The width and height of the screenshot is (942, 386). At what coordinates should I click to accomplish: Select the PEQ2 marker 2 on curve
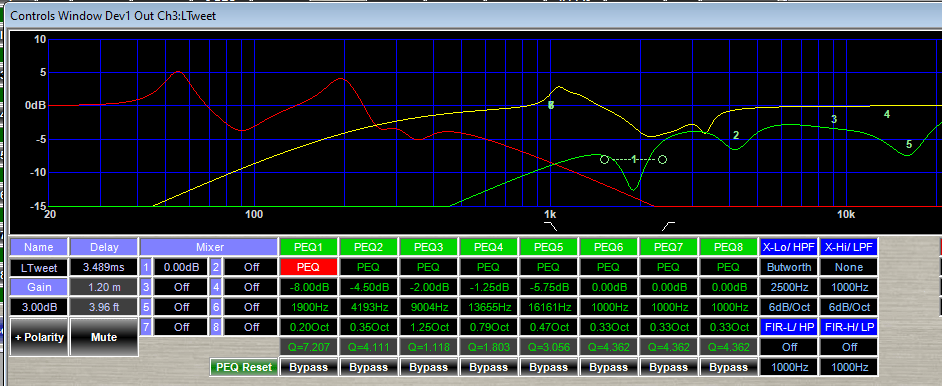pyautogui.click(x=736, y=136)
